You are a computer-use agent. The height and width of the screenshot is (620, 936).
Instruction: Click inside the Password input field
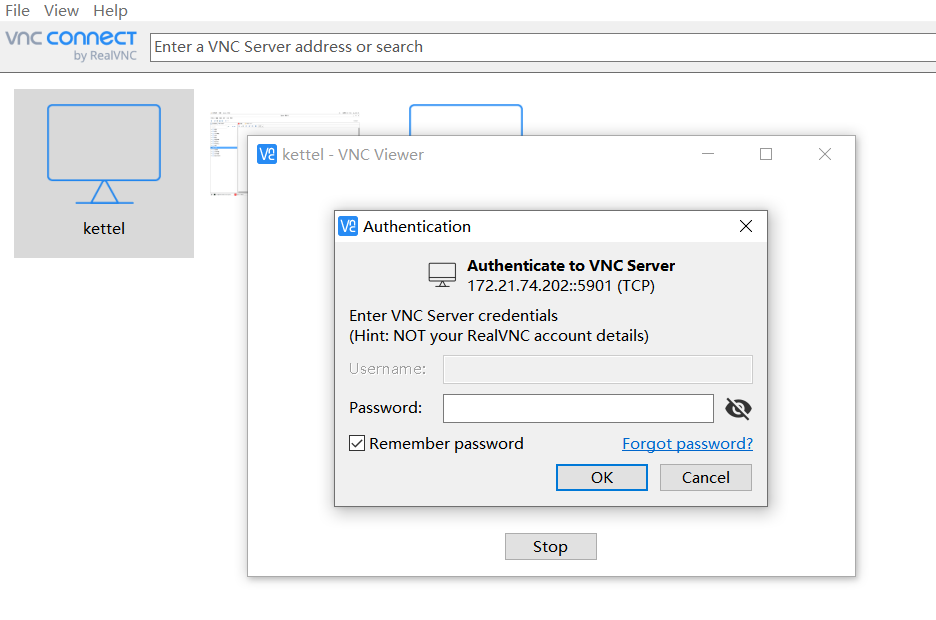(578, 408)
